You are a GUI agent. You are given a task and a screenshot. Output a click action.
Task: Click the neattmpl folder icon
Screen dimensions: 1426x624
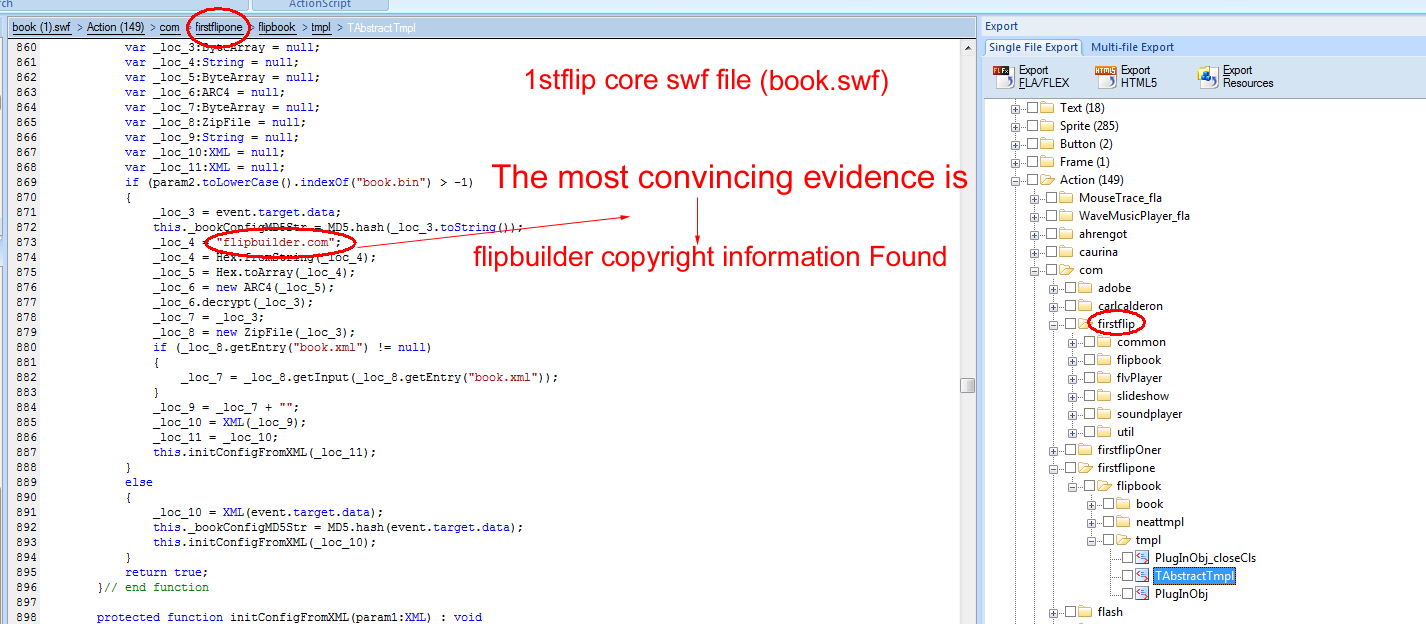click(x=1123, y=522)
